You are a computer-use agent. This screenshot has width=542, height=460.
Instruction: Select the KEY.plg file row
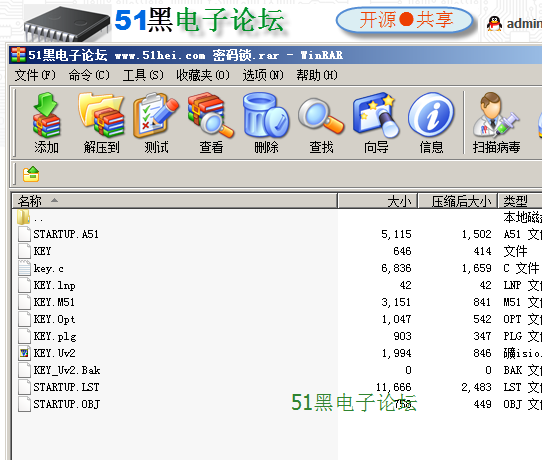pos(55,336)
